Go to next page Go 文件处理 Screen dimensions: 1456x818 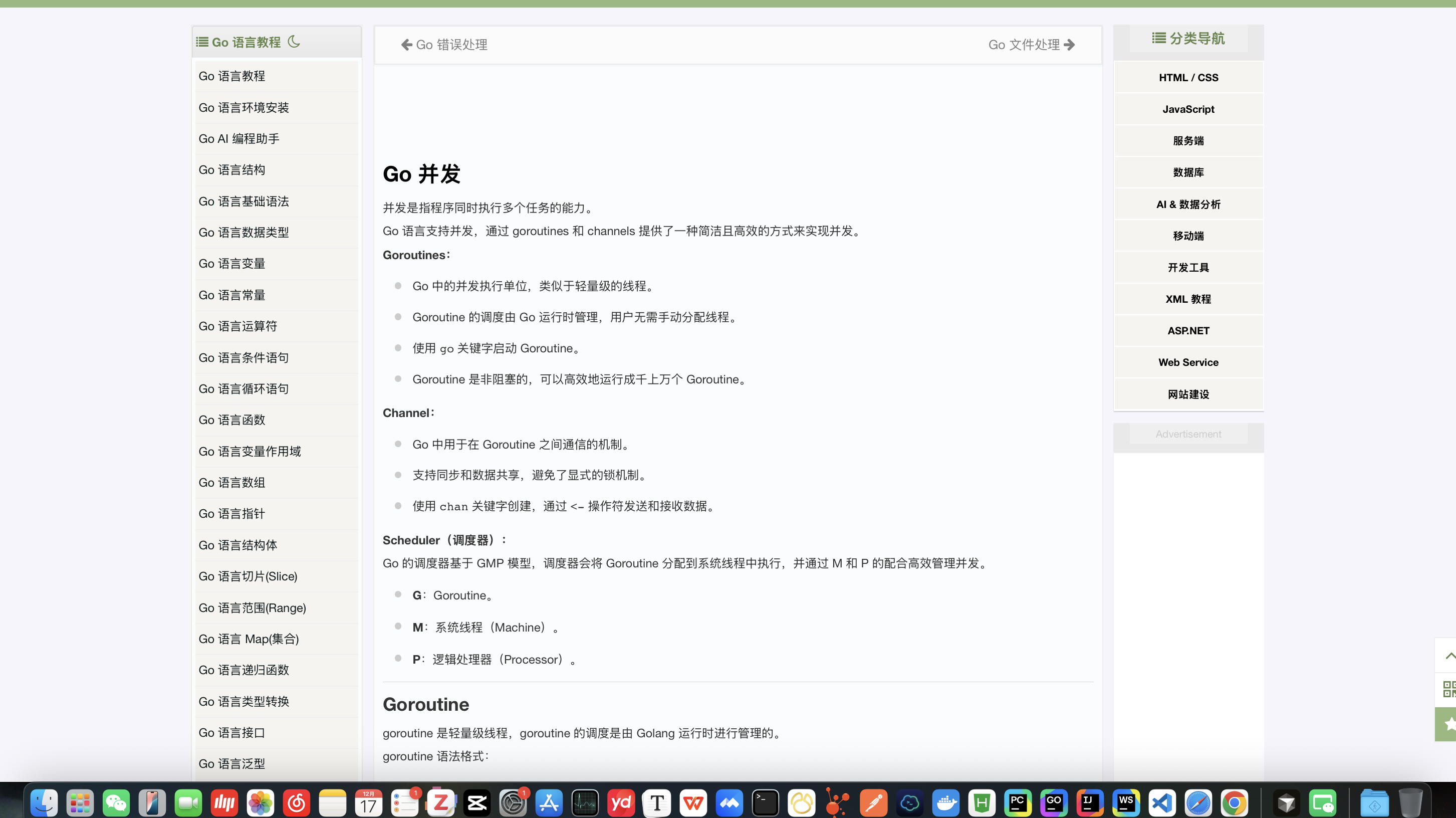pos(1031,45)
